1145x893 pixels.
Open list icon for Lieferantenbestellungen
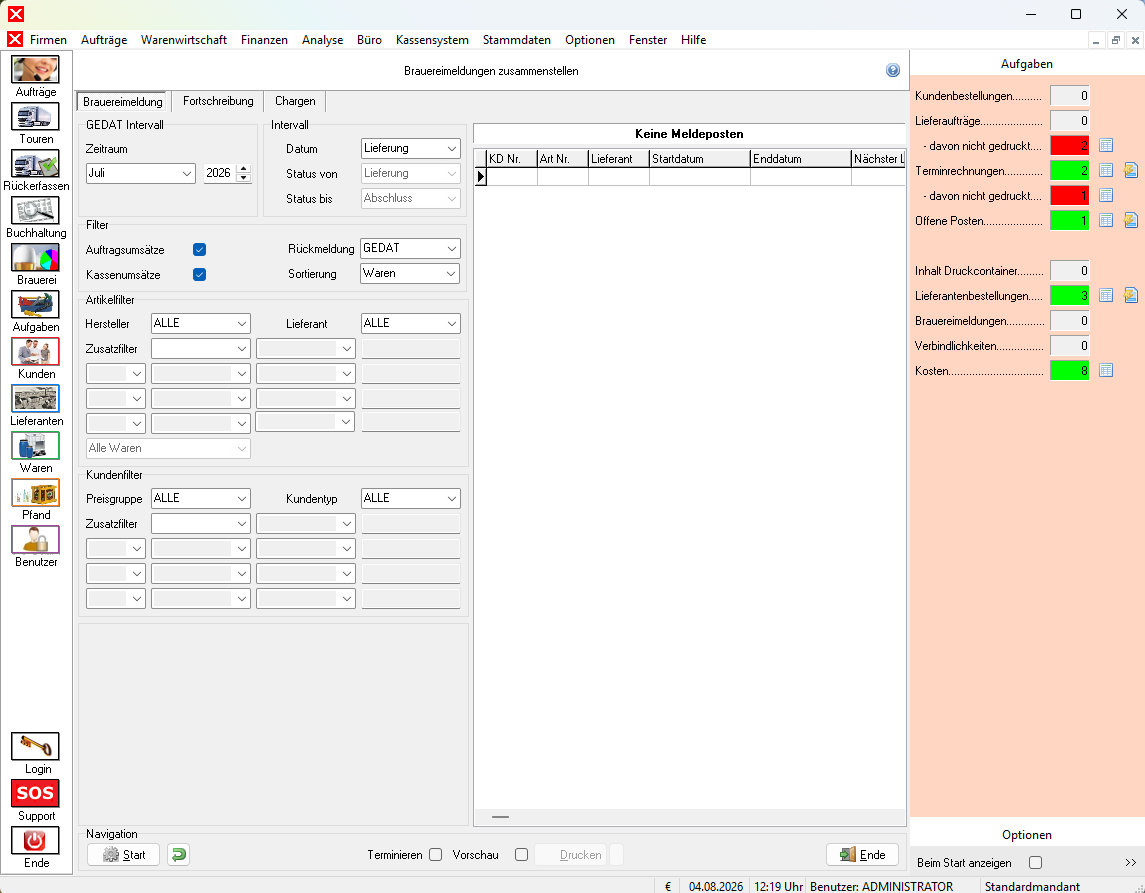(x=1106, y=296)
